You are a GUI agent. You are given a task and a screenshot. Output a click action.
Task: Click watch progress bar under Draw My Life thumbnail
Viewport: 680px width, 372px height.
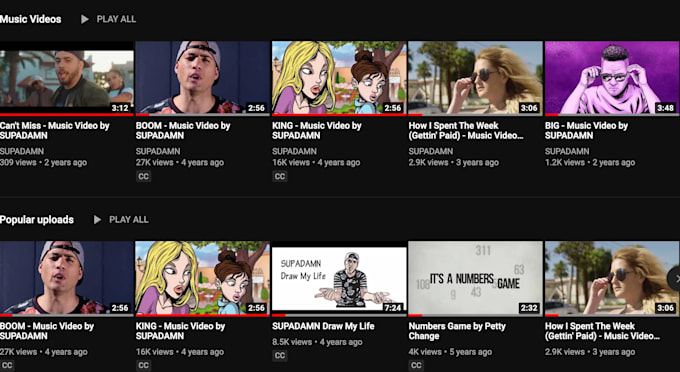point(339,315)
